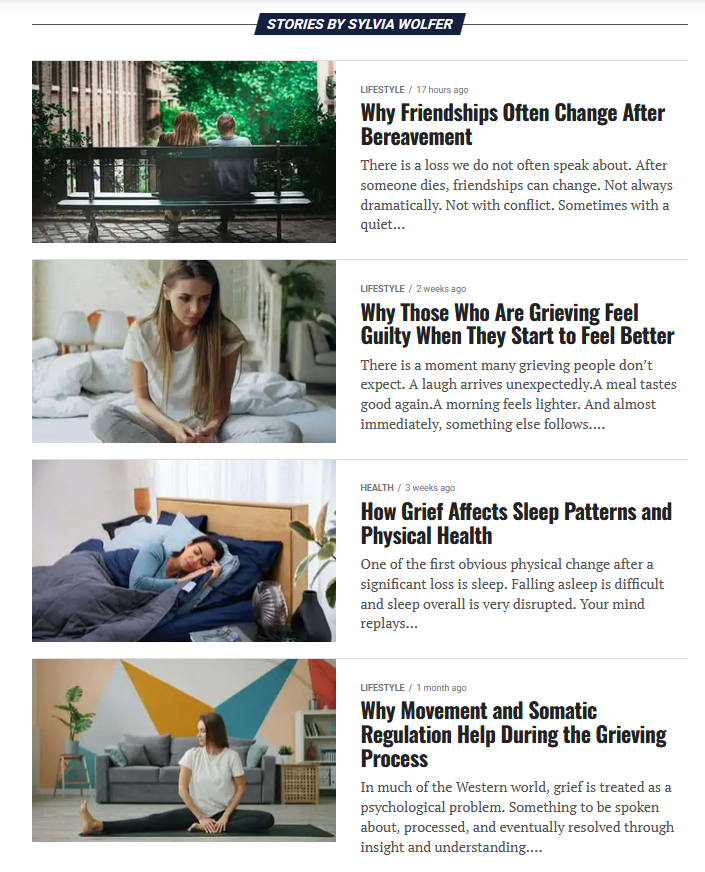Click the 'Stories by Sylvia Wolfer' heading banner
This screenshot has height=872, width=705.
[x=360, y=24]
